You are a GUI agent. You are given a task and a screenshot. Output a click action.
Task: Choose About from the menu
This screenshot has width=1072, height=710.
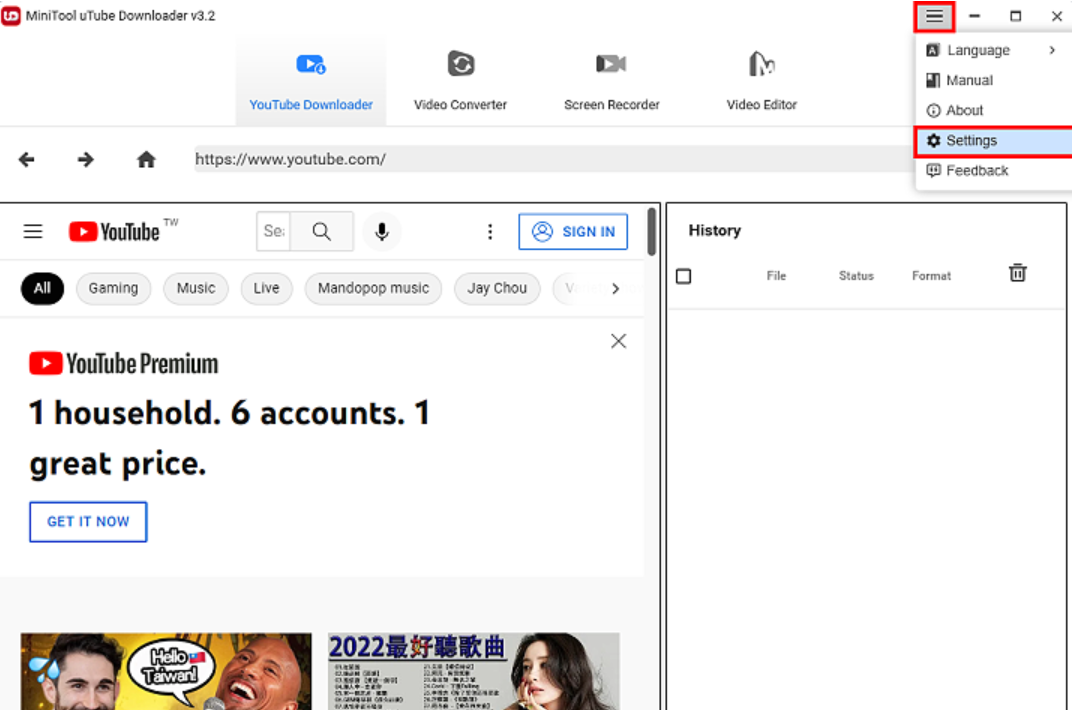coord(993,110)
